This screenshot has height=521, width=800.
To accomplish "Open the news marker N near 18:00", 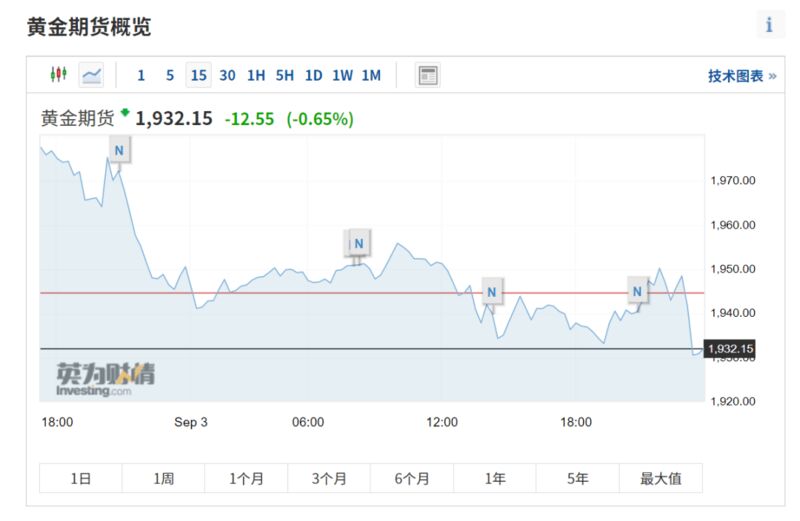I will tap(119, 150).
